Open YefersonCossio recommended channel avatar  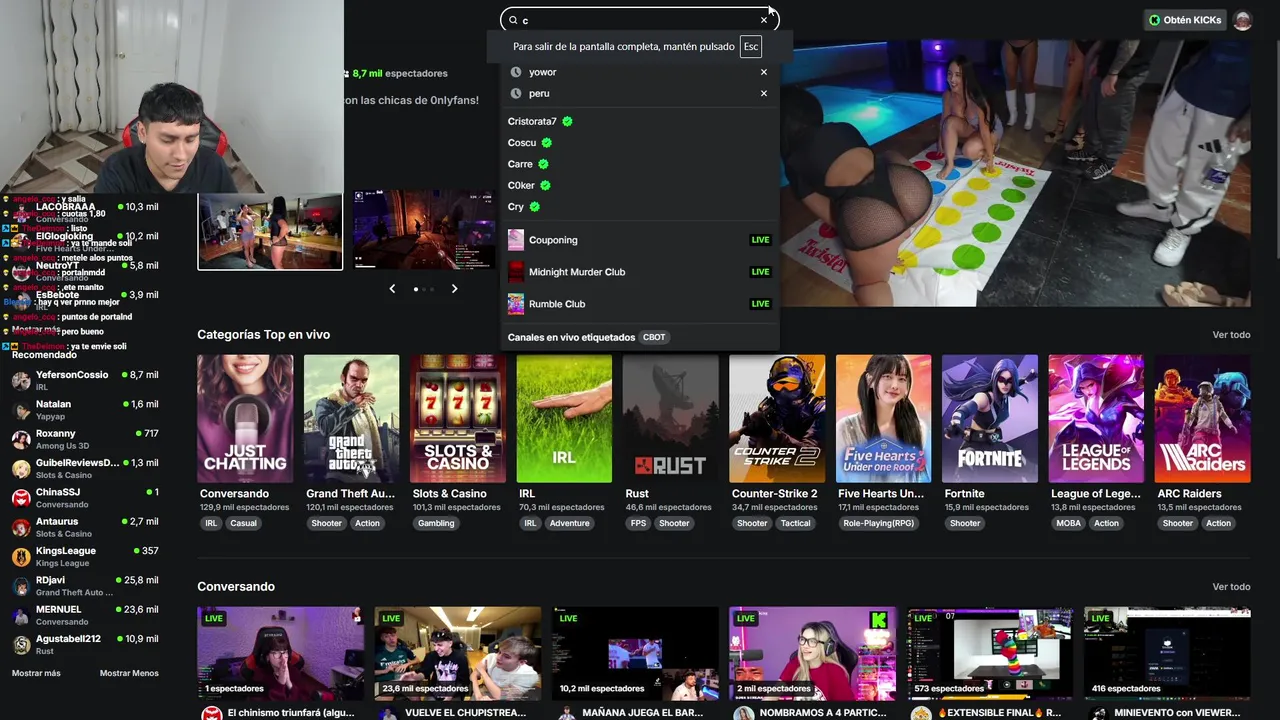click(21, 381)
